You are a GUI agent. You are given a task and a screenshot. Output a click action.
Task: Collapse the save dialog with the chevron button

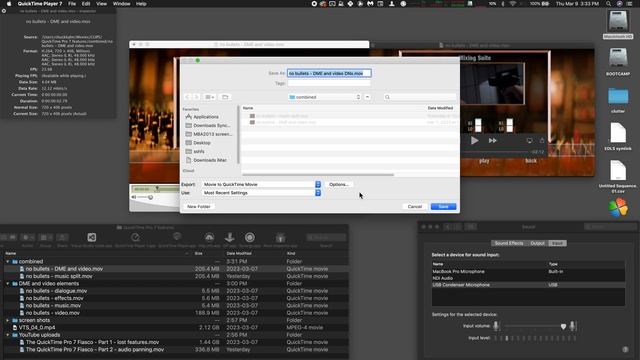[x=367, y=97]
